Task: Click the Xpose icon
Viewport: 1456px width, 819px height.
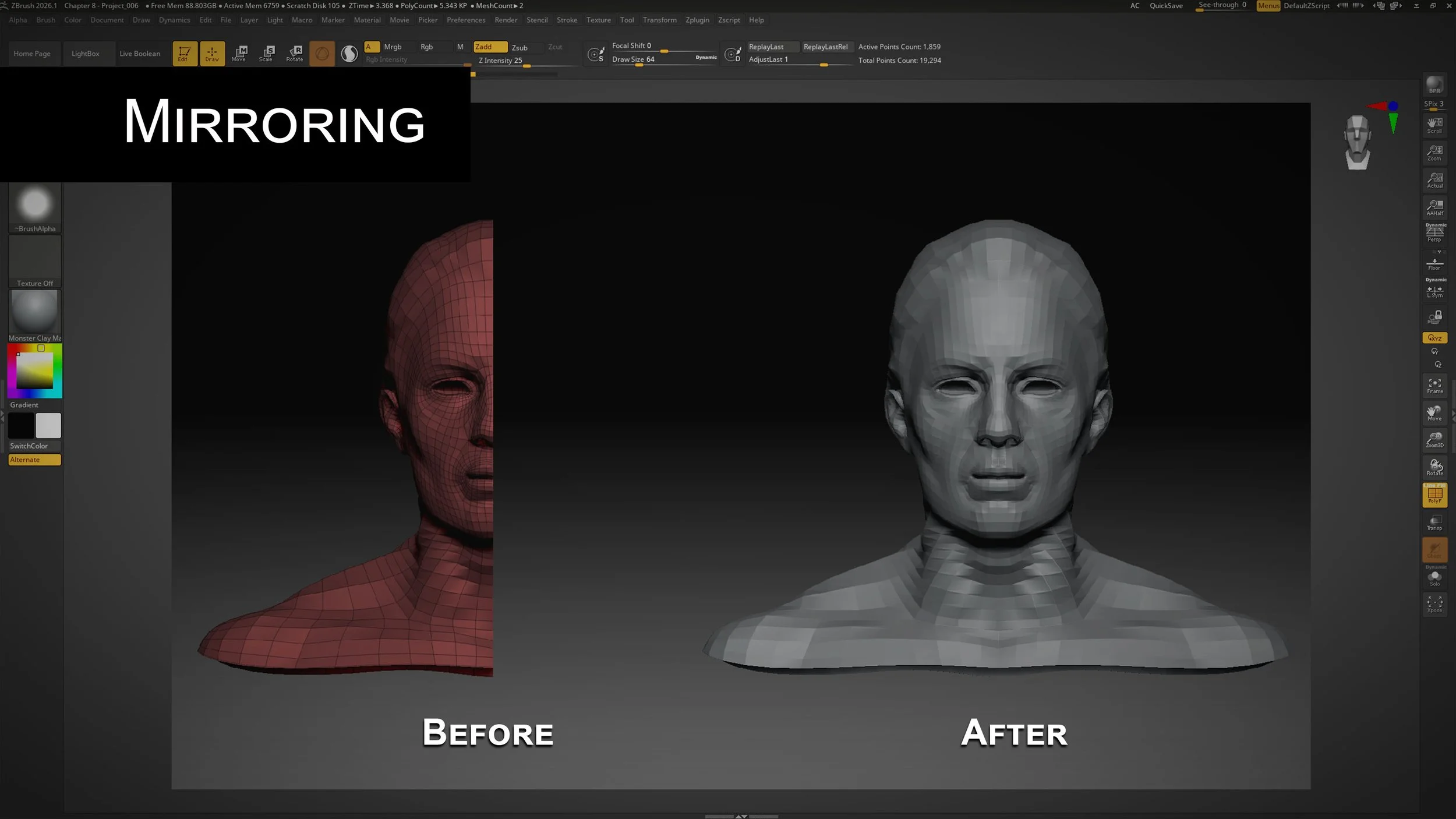Action: 1434,604
